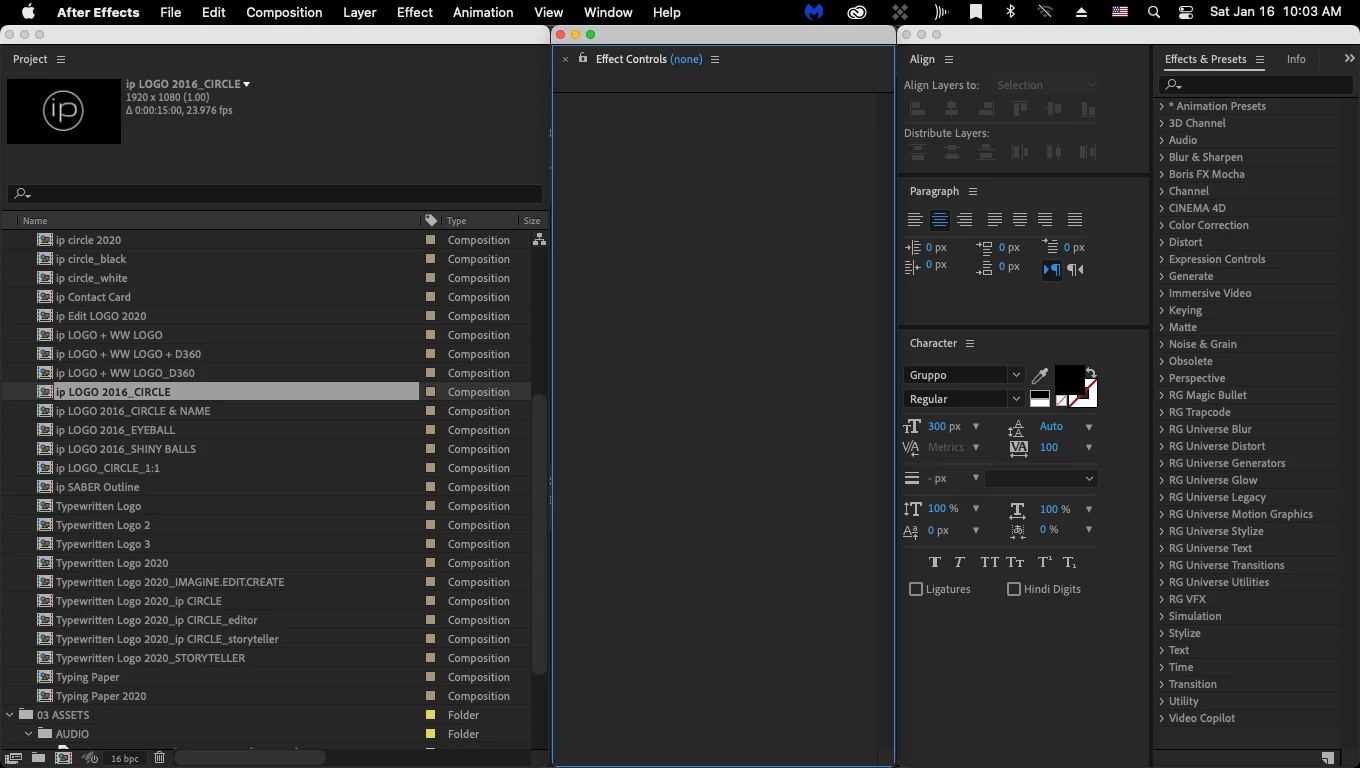1360x768 pixels.
Task: Toggle All Caps text style
Action: pyautogui.click(x=989, y=562)
